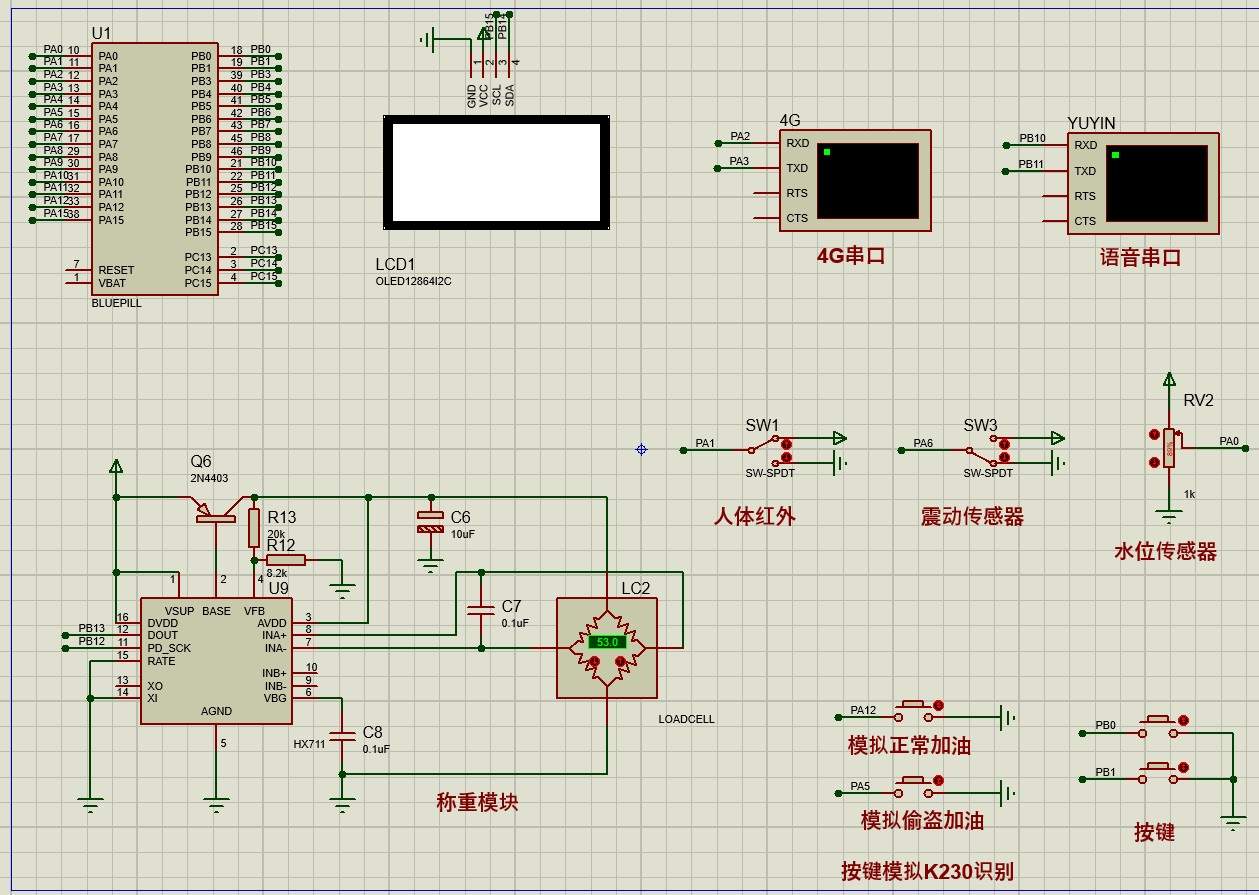Select the "震动传感器" label text

point(972,516)
